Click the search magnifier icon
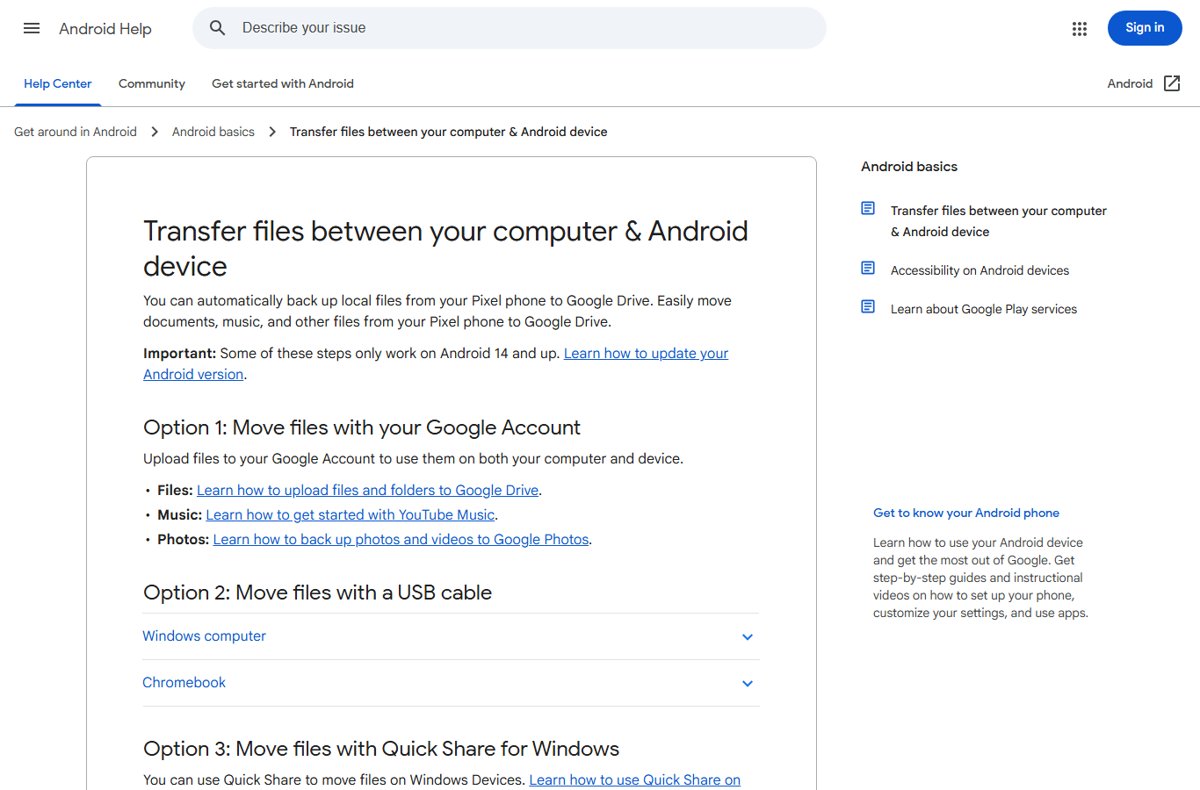1200x790 pixels. point(217,28)
